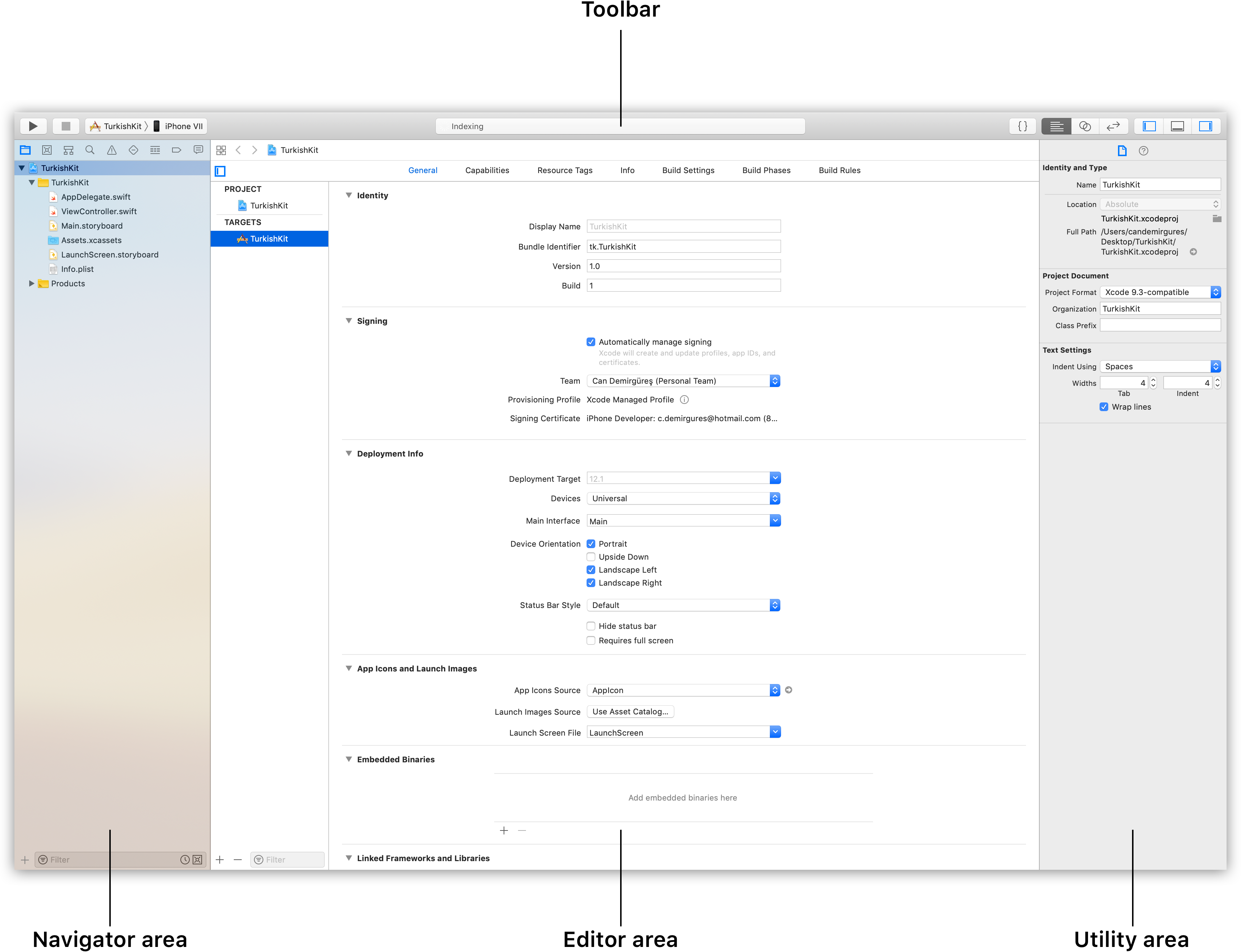Toggle the Navigator panel visibility
1241x952 pixels.
[1149, 126]
